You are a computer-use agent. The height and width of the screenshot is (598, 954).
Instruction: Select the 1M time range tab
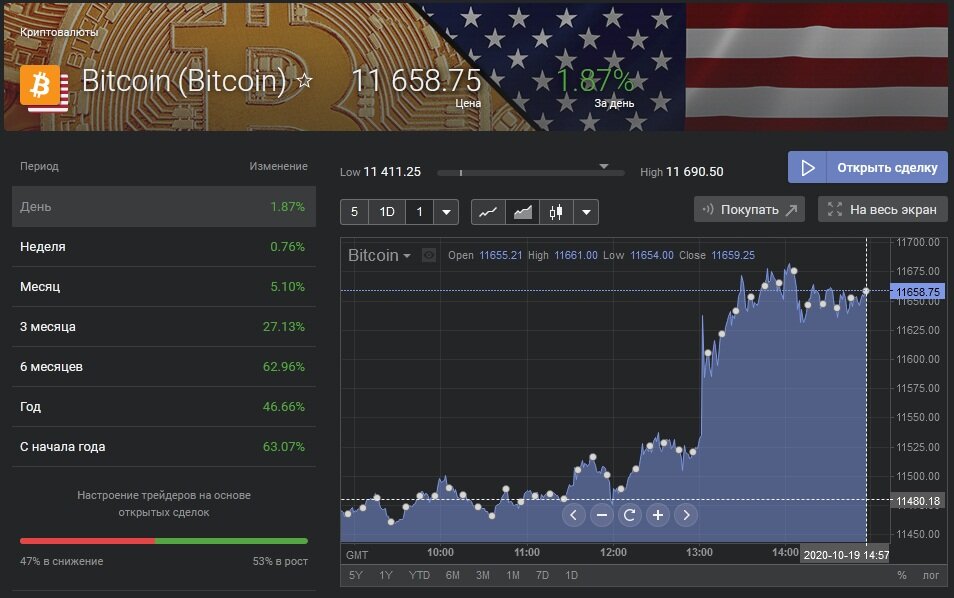513,575
